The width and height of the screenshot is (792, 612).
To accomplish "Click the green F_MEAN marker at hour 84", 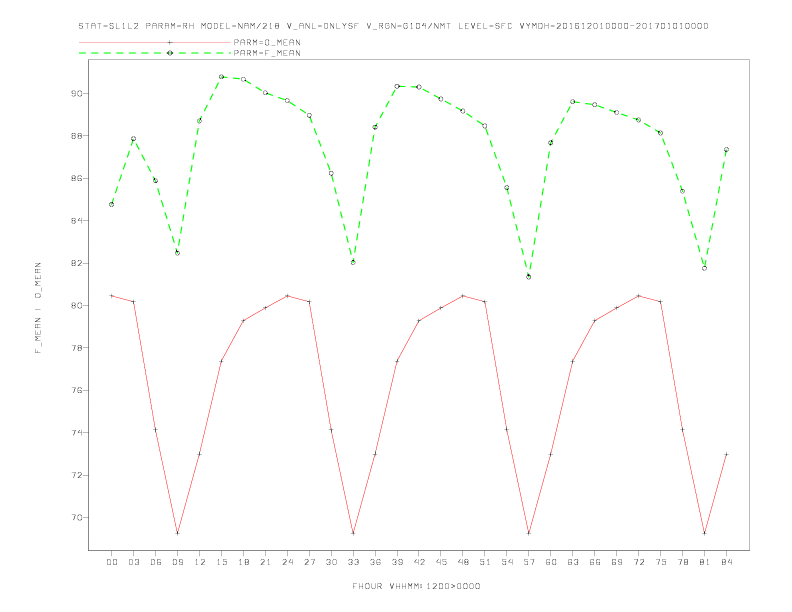I will point(726,149).
